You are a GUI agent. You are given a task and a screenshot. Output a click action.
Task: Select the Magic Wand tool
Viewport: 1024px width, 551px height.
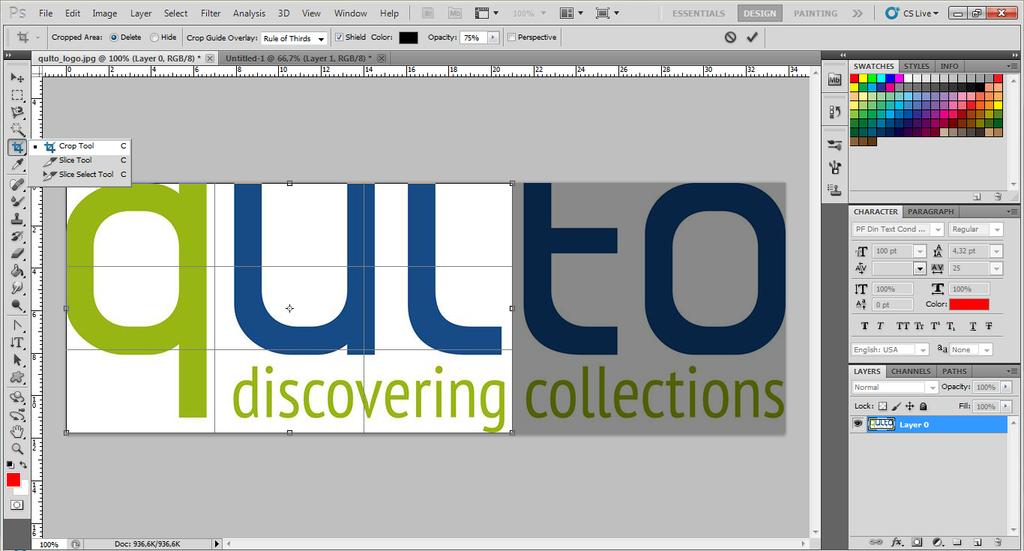click(x=17, y=129)
